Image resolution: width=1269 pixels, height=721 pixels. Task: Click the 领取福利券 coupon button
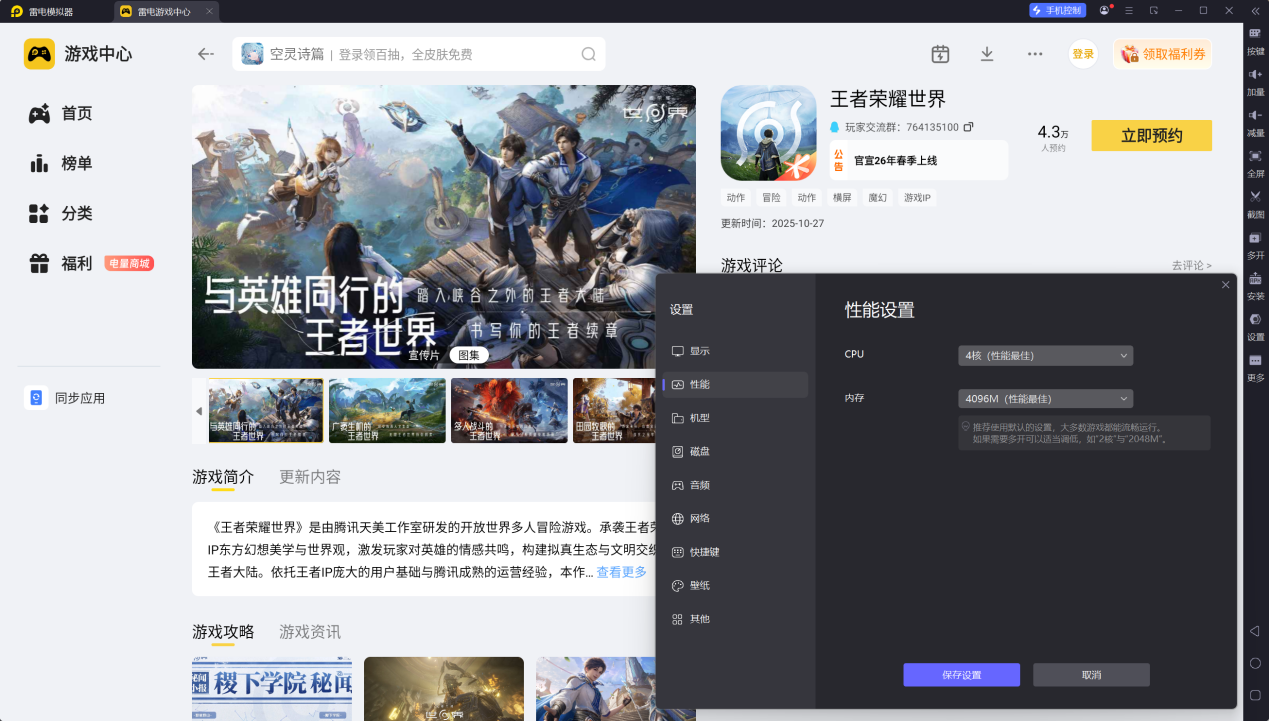click(1162, 54)
